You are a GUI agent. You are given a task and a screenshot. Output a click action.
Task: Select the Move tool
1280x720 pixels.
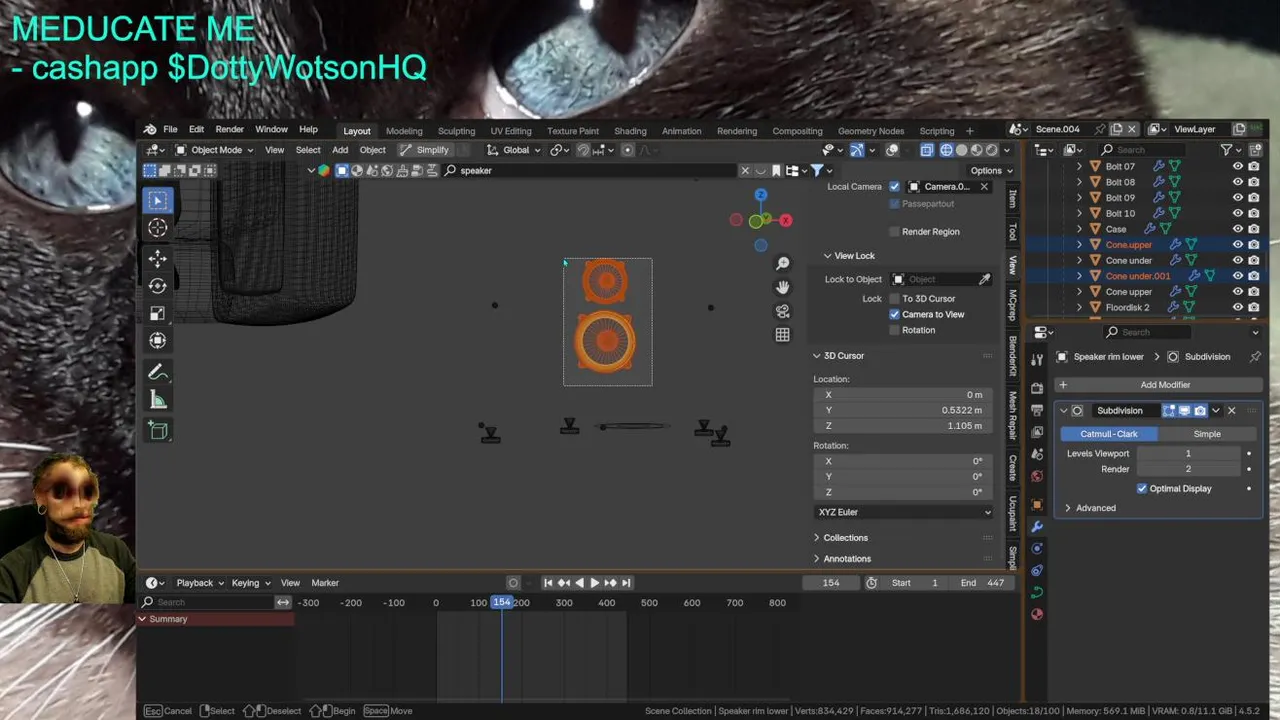coord(157,259)
